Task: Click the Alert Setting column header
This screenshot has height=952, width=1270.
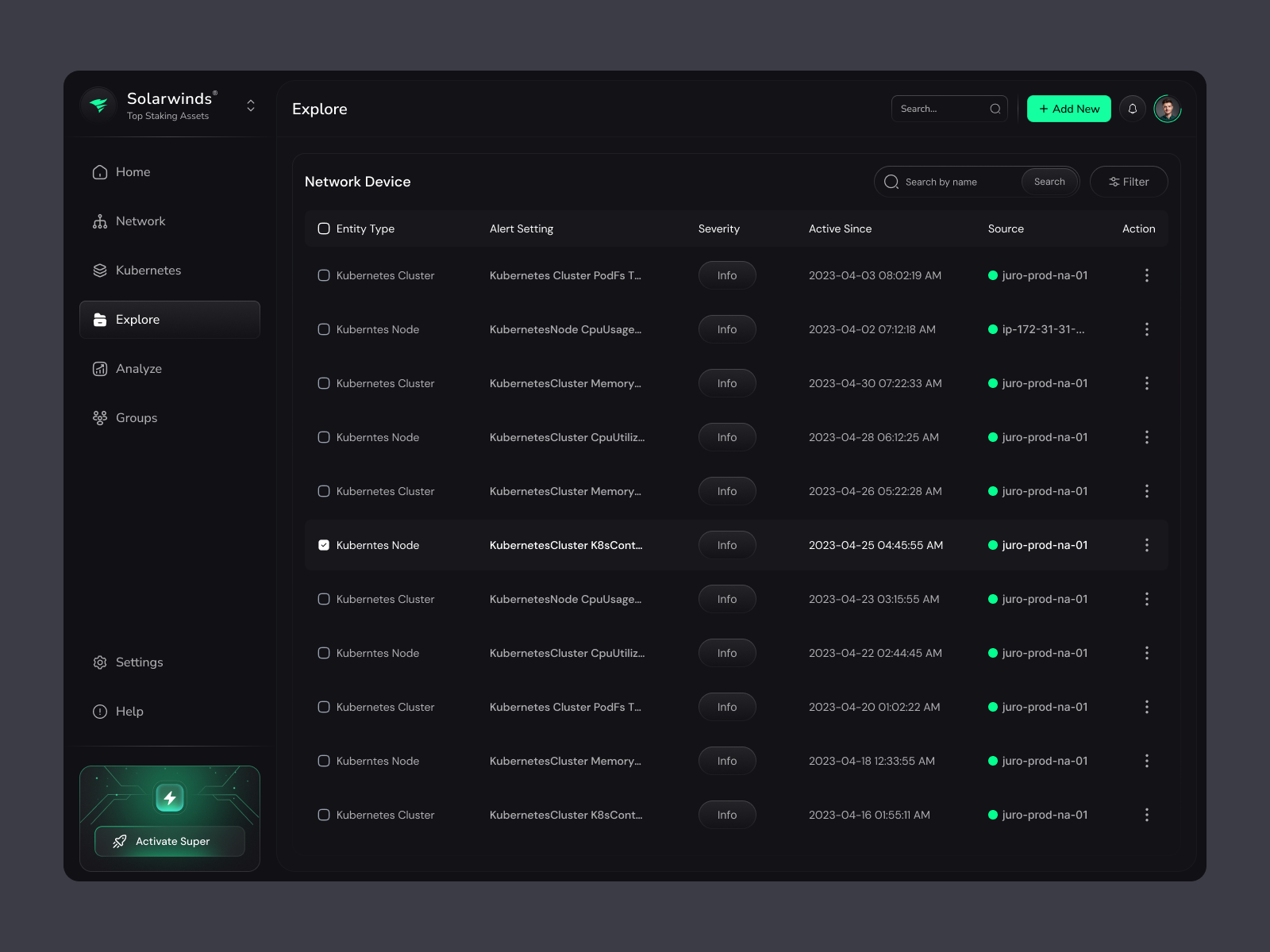Action: coord(521,228)
